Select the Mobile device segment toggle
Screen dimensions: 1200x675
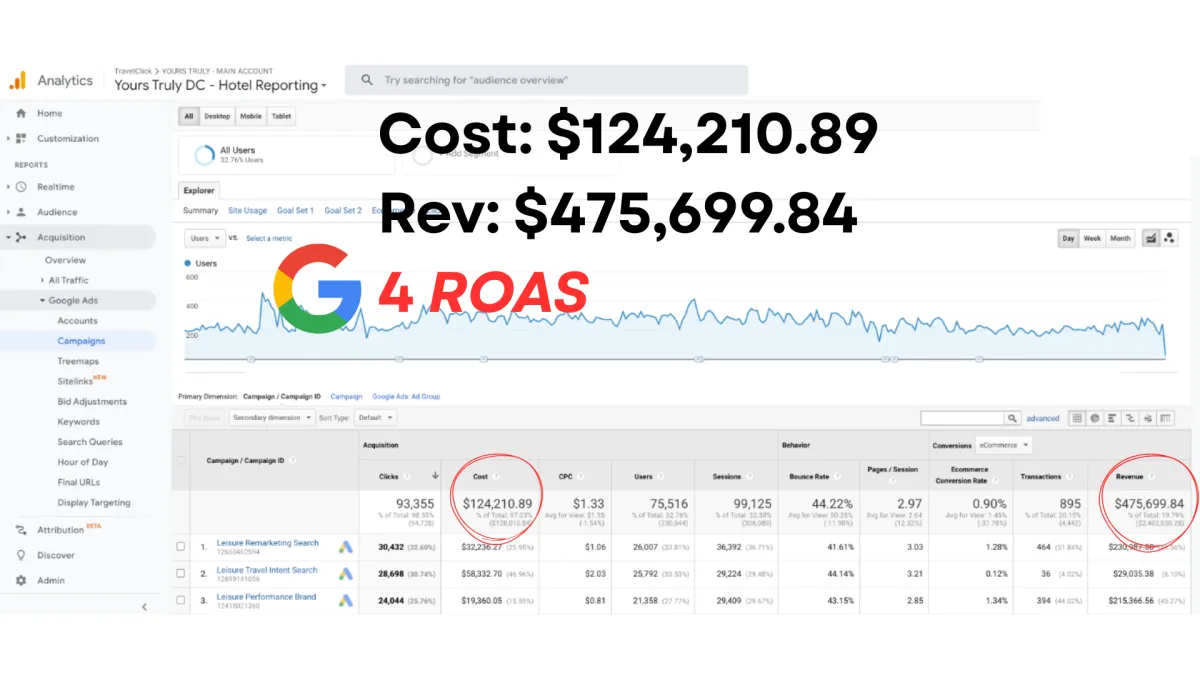tap(251, 116)
